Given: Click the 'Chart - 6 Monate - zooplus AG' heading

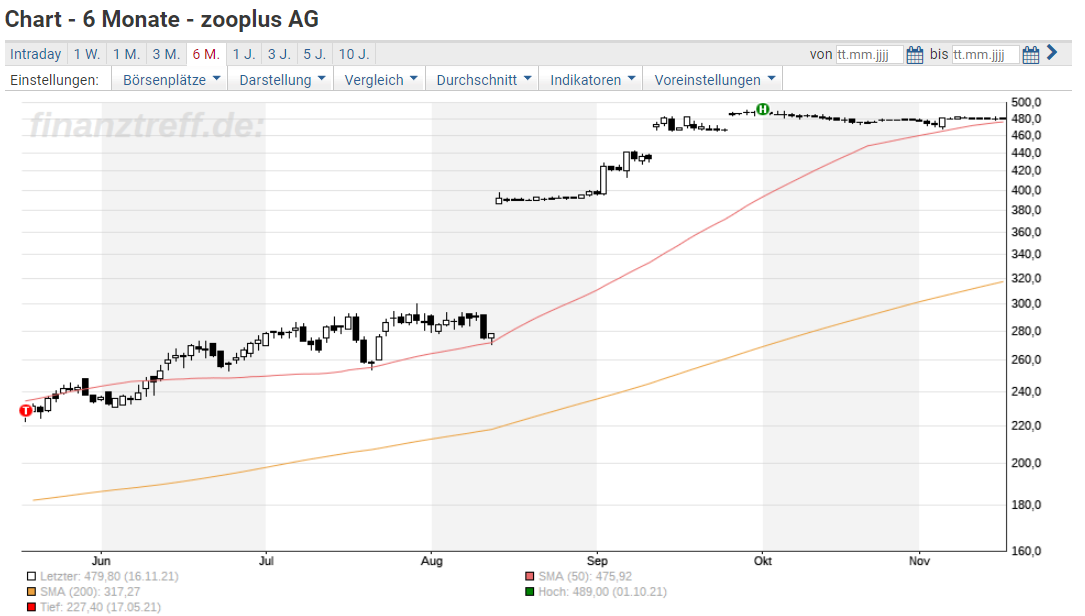Looking at the screenshot, I should [x=162, y=19].
